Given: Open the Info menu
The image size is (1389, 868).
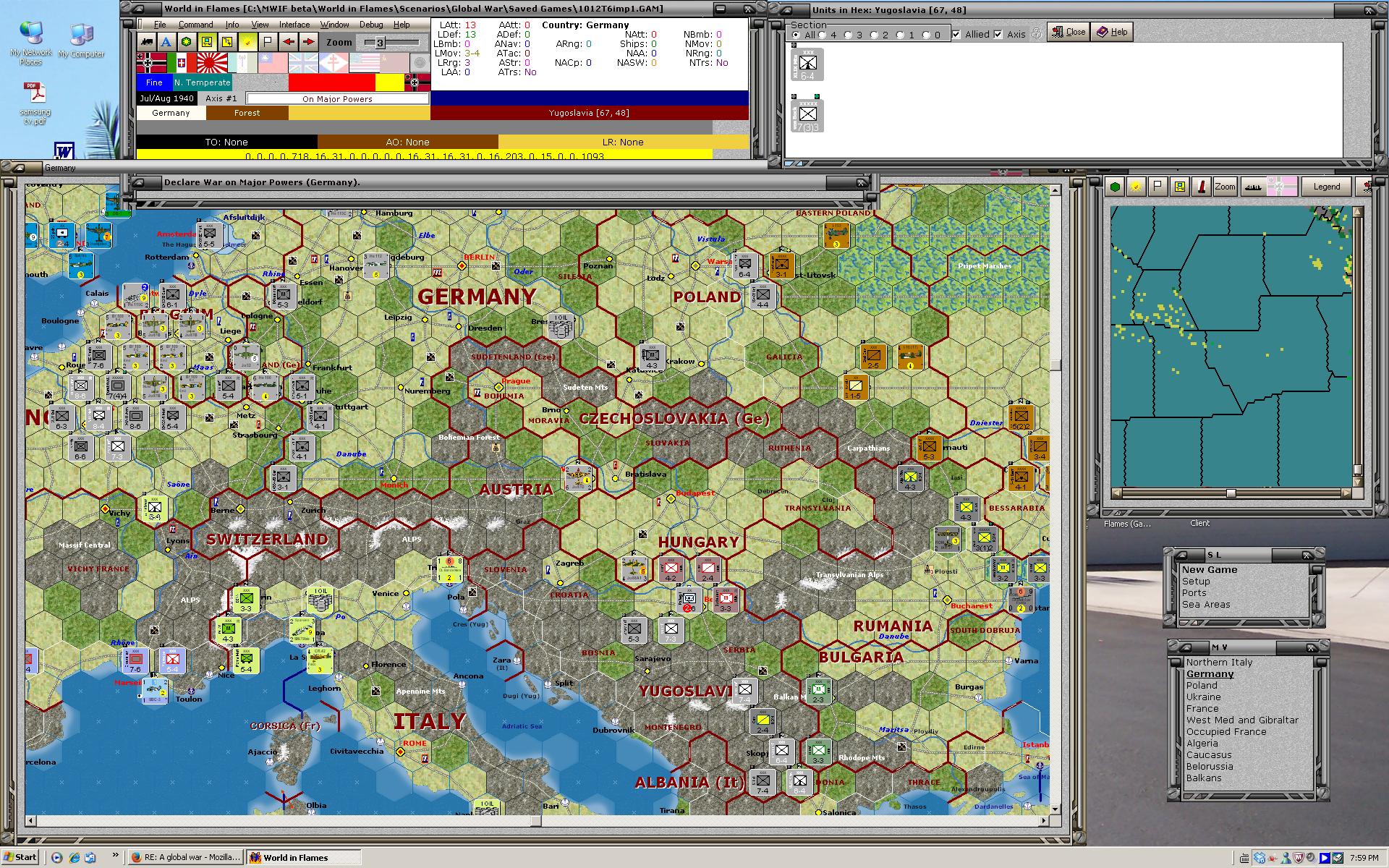Looking at the screenshot, I should (232, 25).
